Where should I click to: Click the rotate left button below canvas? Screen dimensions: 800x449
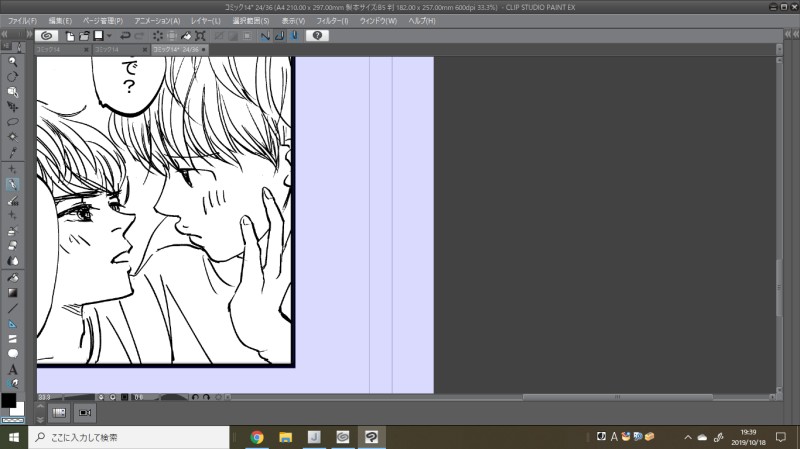click(x=195, y=397)
